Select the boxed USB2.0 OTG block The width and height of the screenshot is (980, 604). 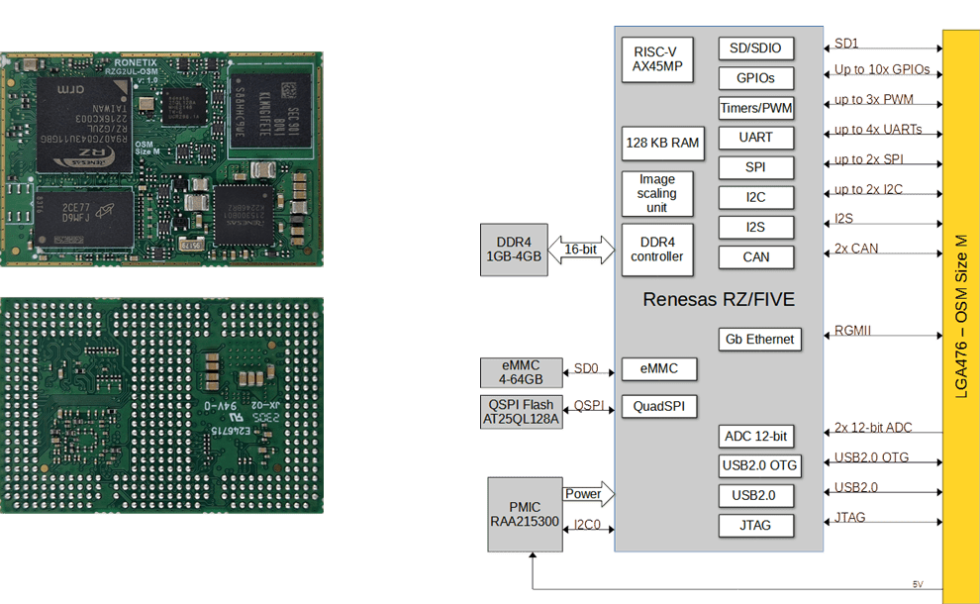click(759, 466)
